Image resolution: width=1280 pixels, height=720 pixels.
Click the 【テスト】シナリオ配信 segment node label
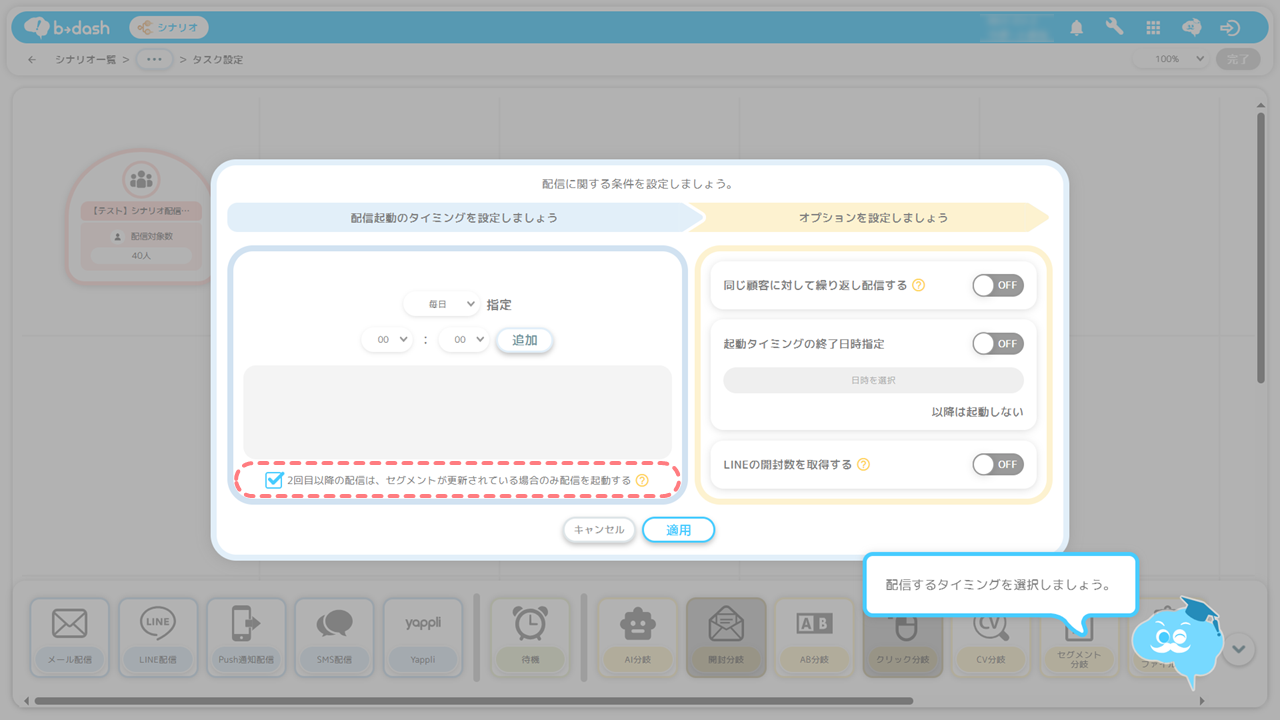click(141, 212)
